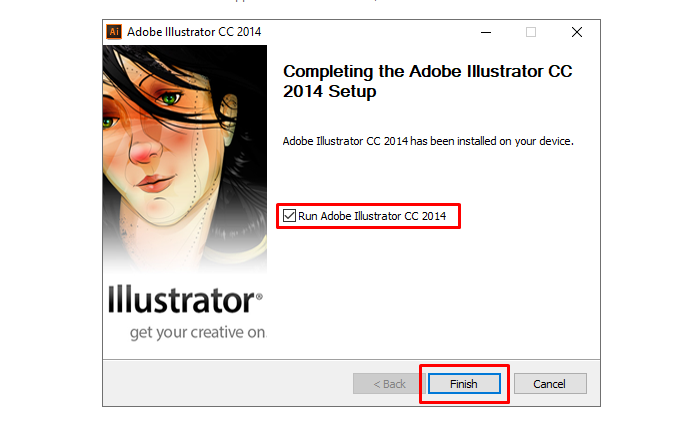The width and height of the screenshot is (700, 447).
Task: Click the Ai application icon in title bar
Action: coord(114,31)
